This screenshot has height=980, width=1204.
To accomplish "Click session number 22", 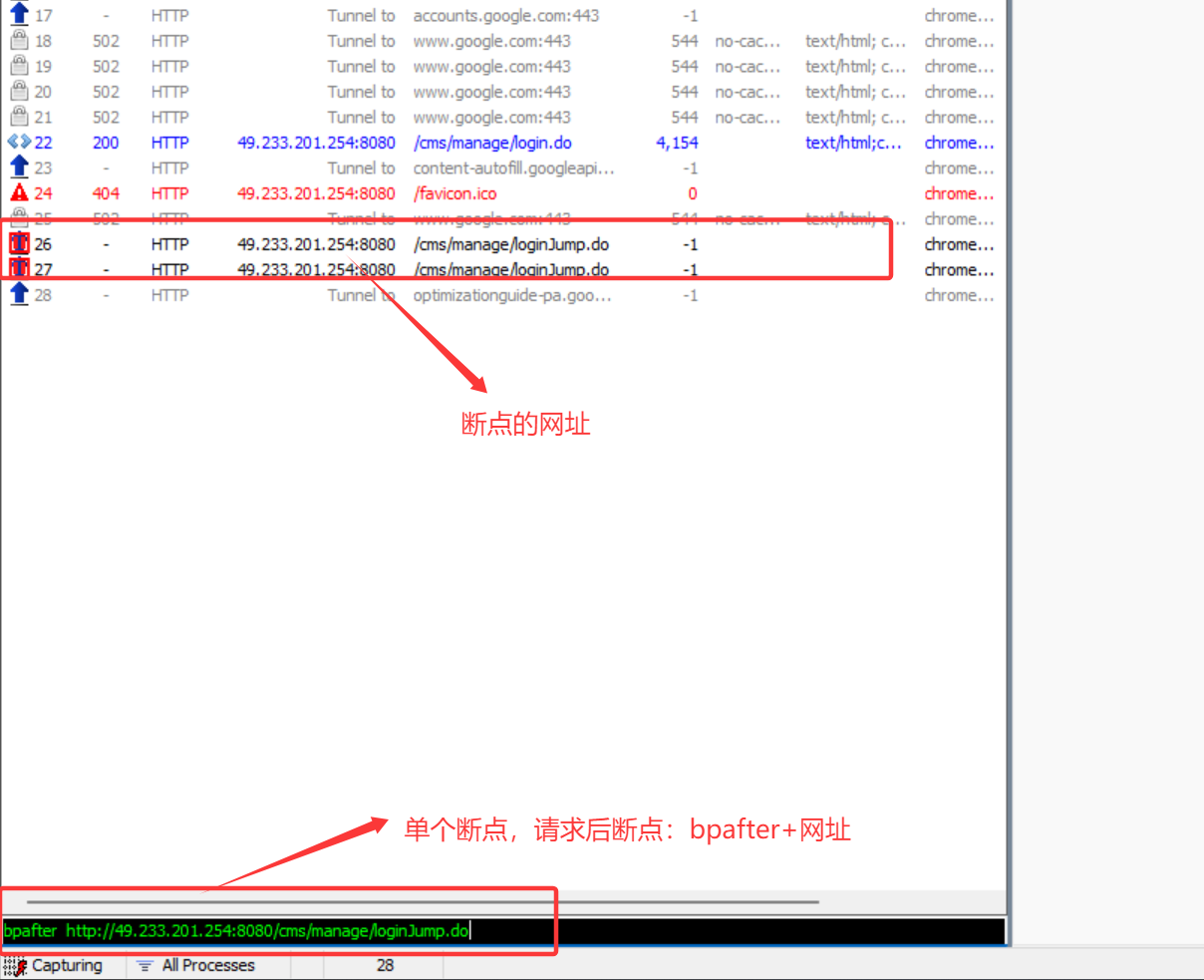I will (x=43, y=143).
